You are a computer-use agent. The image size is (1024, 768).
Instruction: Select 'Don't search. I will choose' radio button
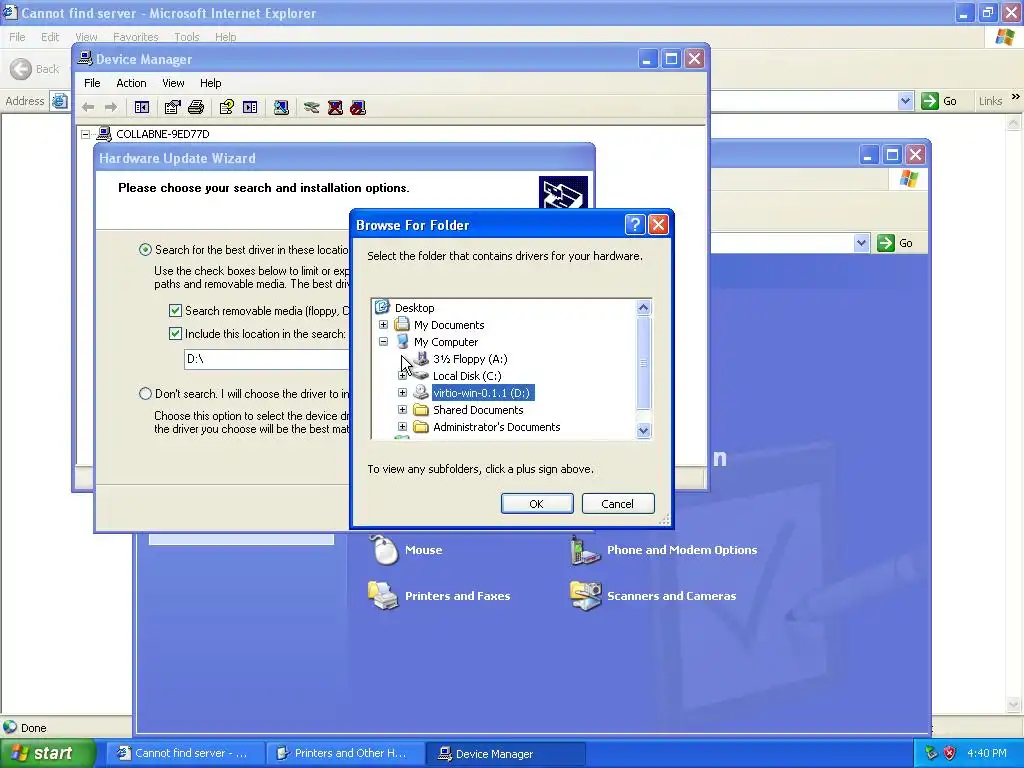point(145,393)
